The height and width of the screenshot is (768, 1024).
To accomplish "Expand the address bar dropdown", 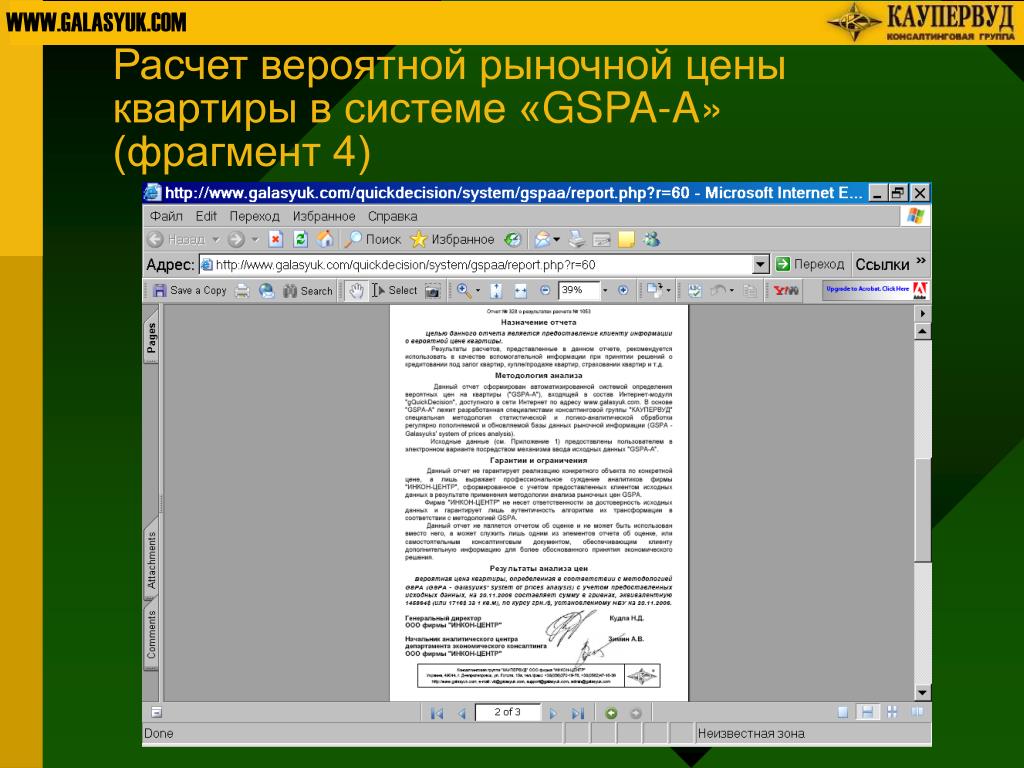I will tap(760, 264).
